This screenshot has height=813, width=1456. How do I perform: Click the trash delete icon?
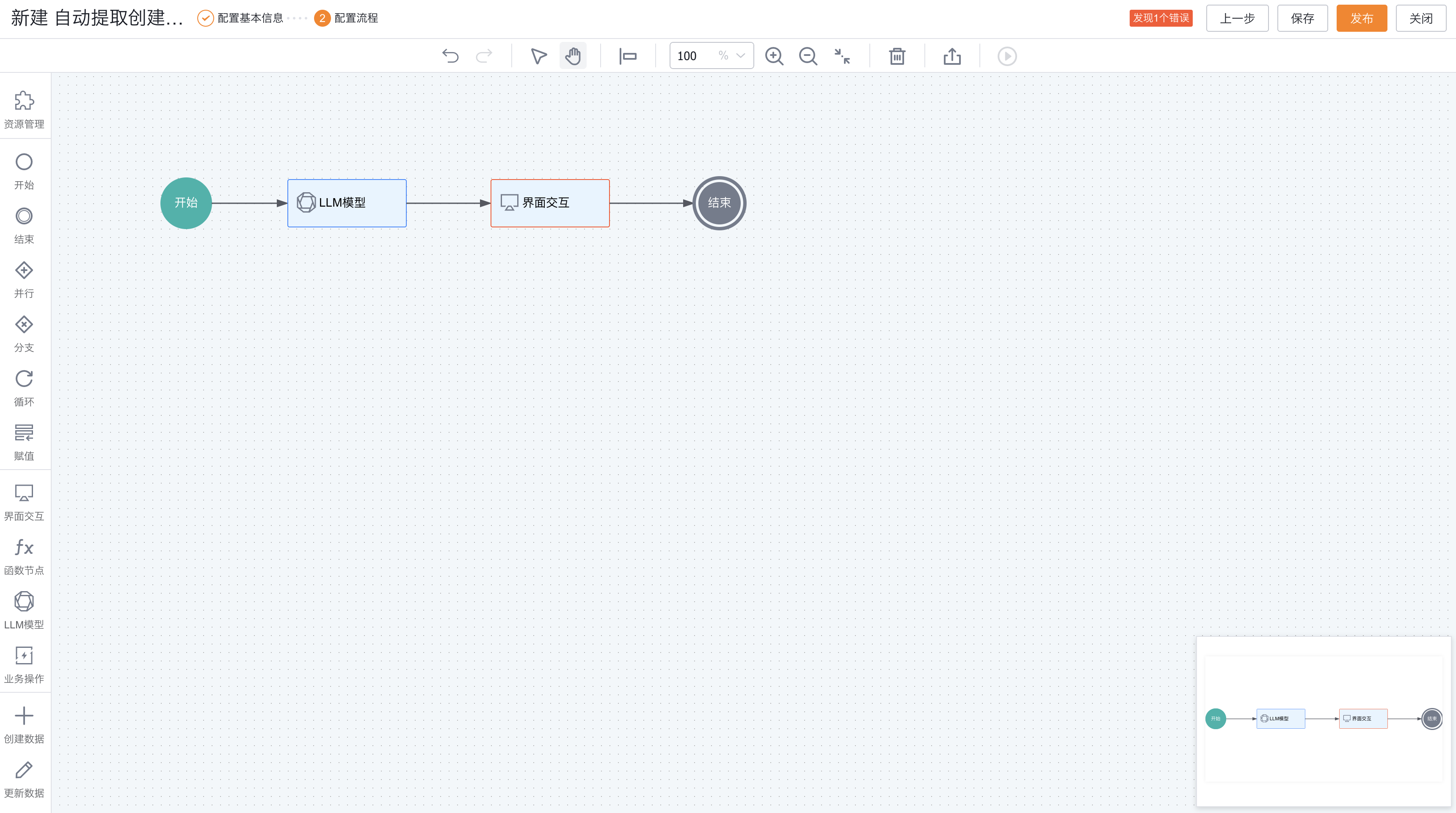point(897,56)
